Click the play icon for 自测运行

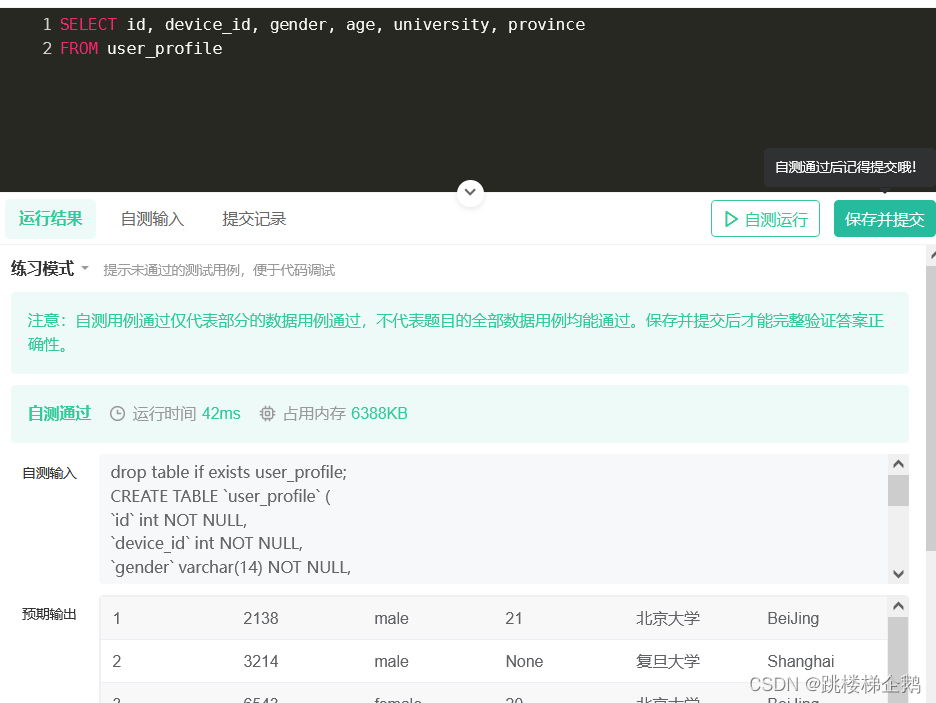731,219
